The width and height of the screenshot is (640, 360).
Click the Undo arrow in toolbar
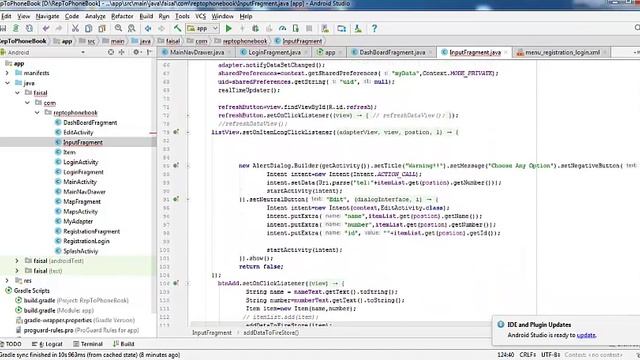[46, 28]
